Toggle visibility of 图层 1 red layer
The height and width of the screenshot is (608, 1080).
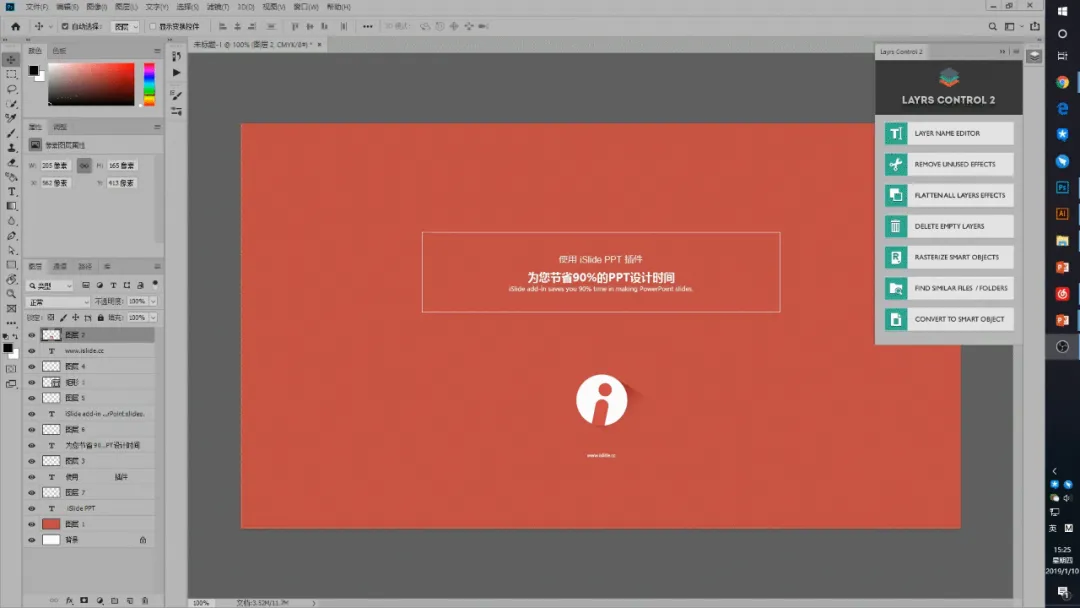pos(32,524)
